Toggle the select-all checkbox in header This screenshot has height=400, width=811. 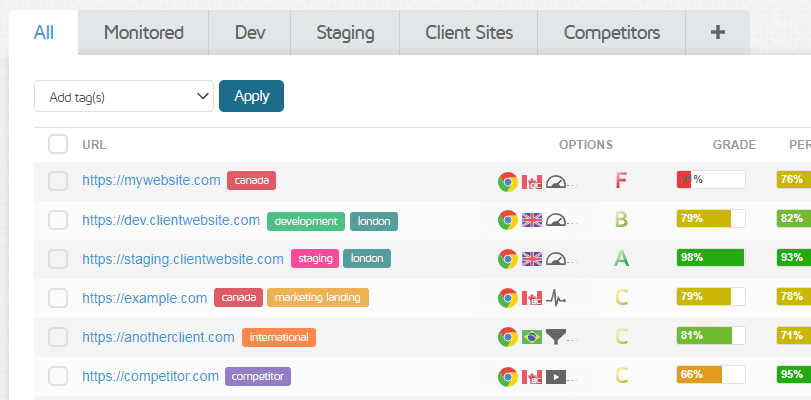(x=58, y=144)
